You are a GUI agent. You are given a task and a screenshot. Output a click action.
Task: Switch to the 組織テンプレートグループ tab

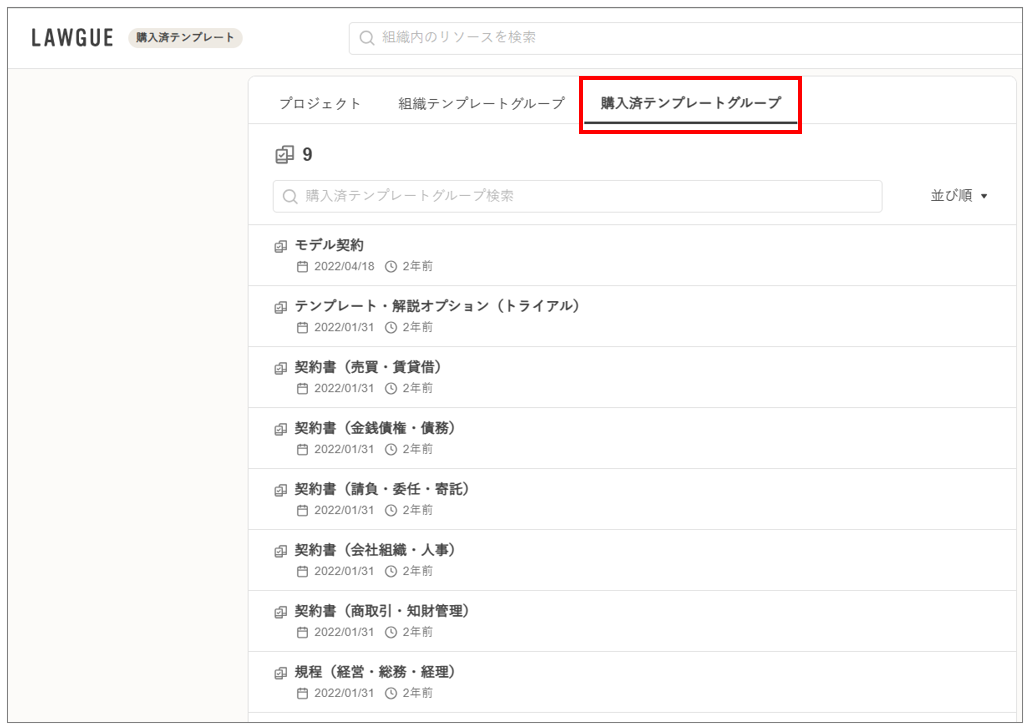point(481,103)
